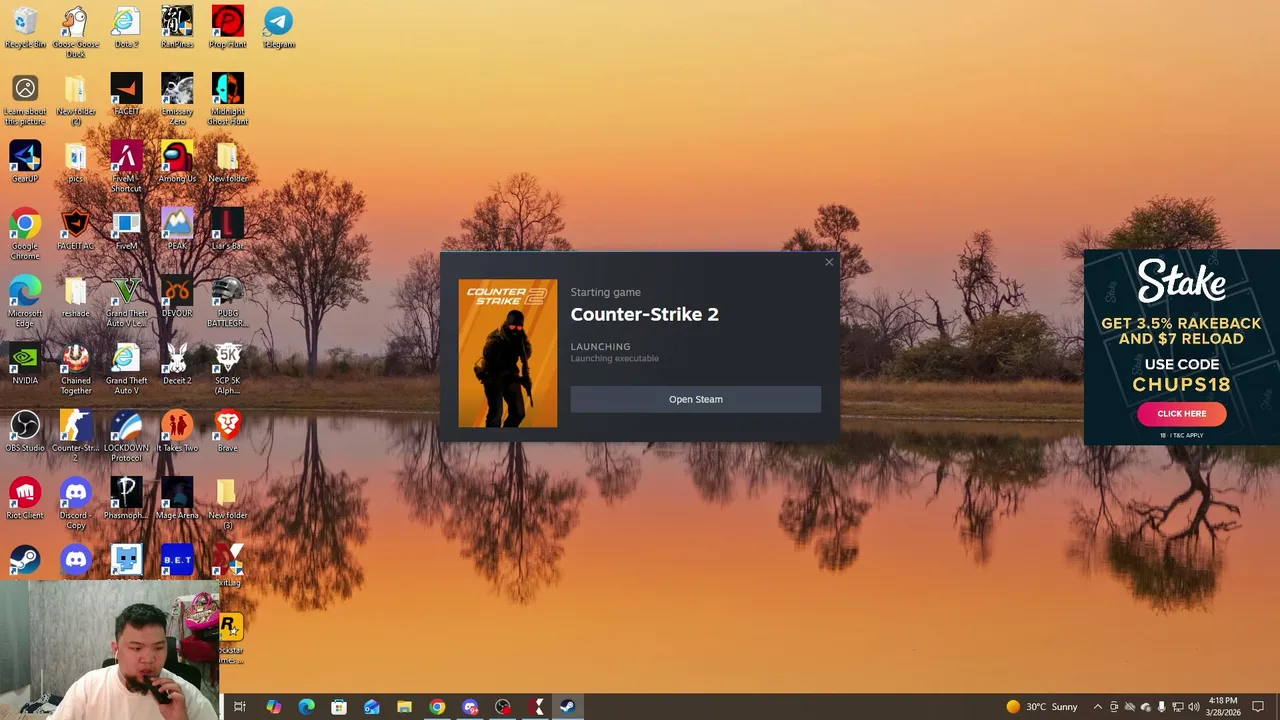This screenshot has width=1280, height=720.
Task: Open Microsoft Store from the taskbar
Action: tap(339, 707)
